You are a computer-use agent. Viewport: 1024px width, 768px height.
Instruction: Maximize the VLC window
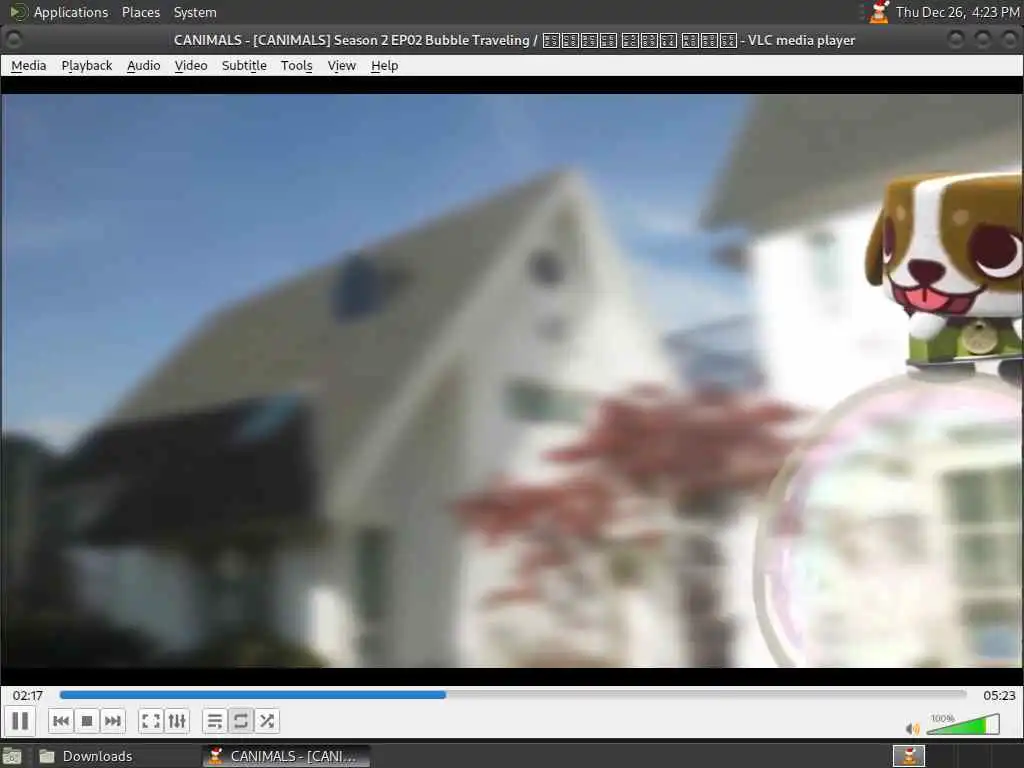pos(982,40)
